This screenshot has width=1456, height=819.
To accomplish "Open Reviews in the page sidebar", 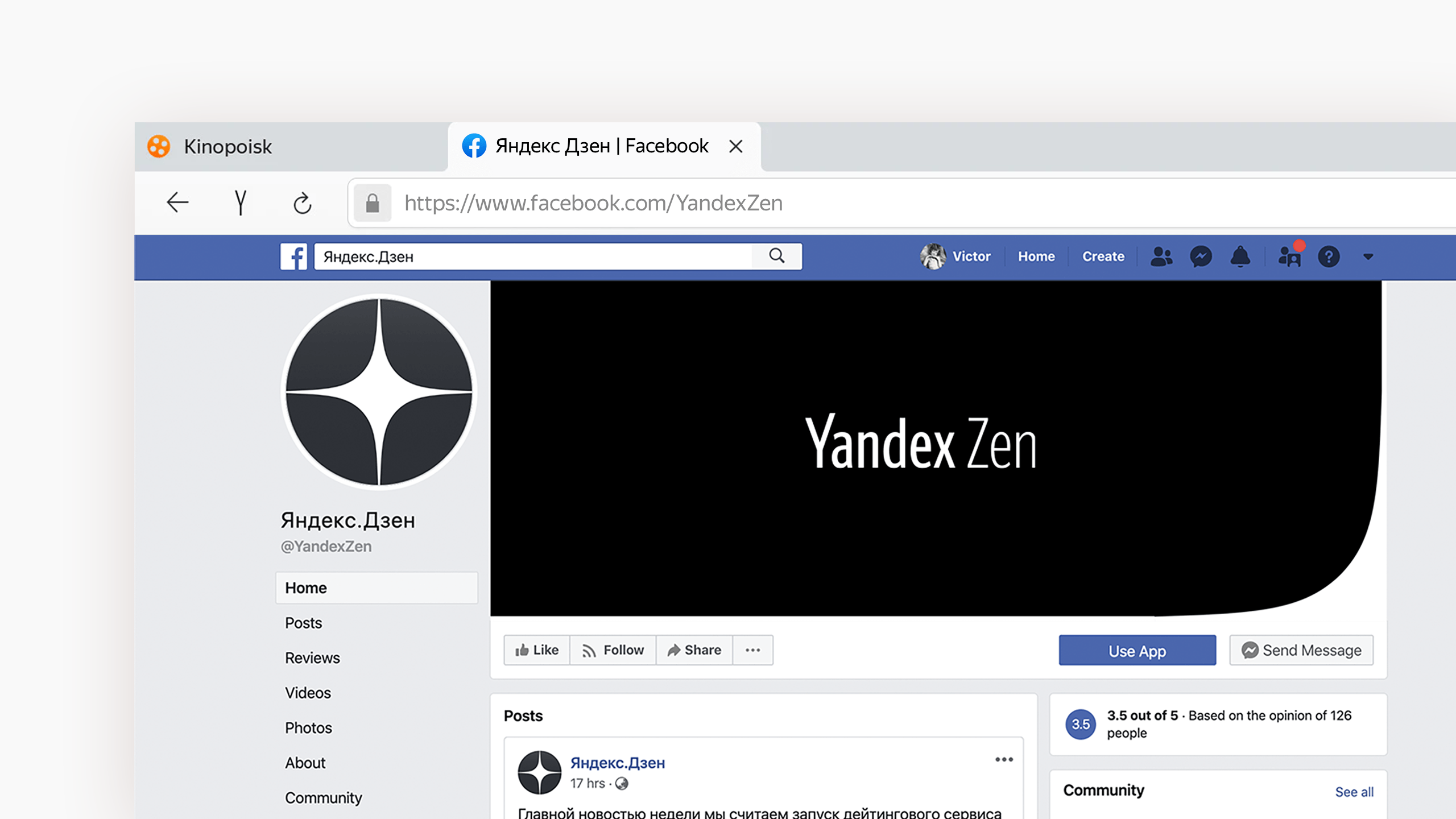I will coord(312,658).
